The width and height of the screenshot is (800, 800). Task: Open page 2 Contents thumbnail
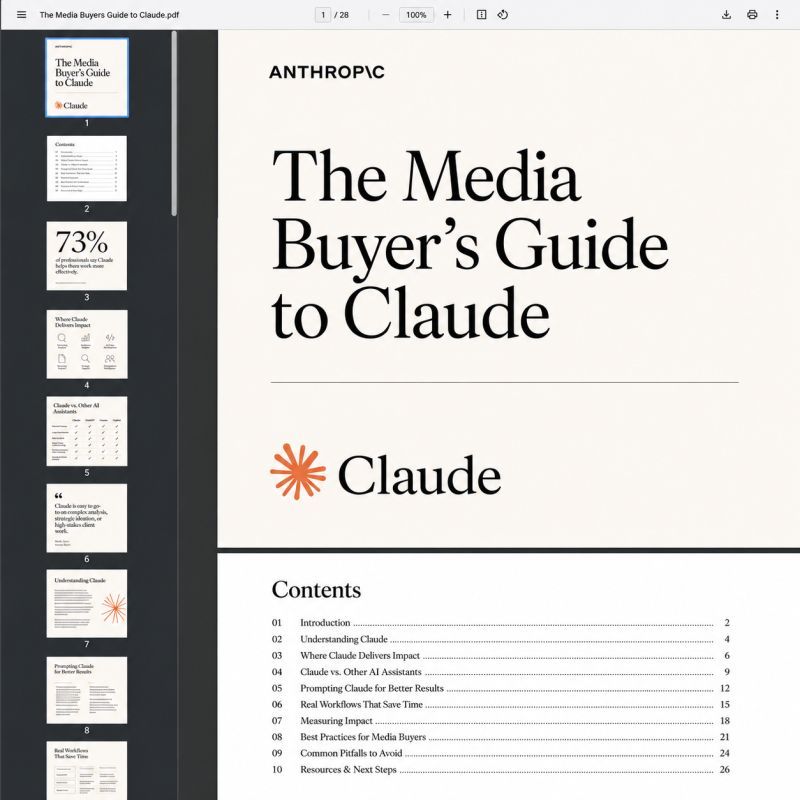click(87, 168)
